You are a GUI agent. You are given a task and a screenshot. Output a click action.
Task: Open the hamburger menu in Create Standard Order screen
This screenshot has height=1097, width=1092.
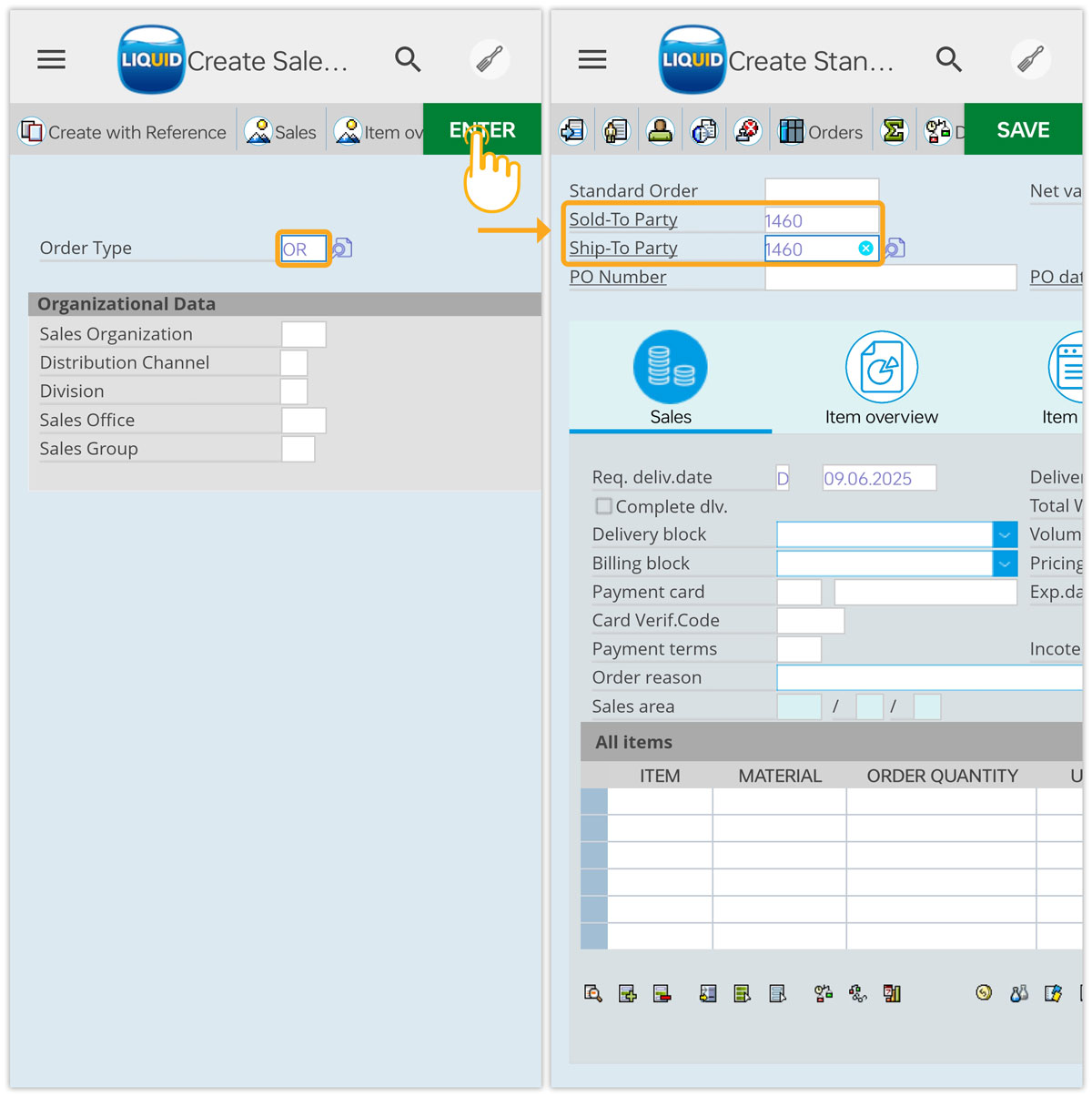pos(592,60)
